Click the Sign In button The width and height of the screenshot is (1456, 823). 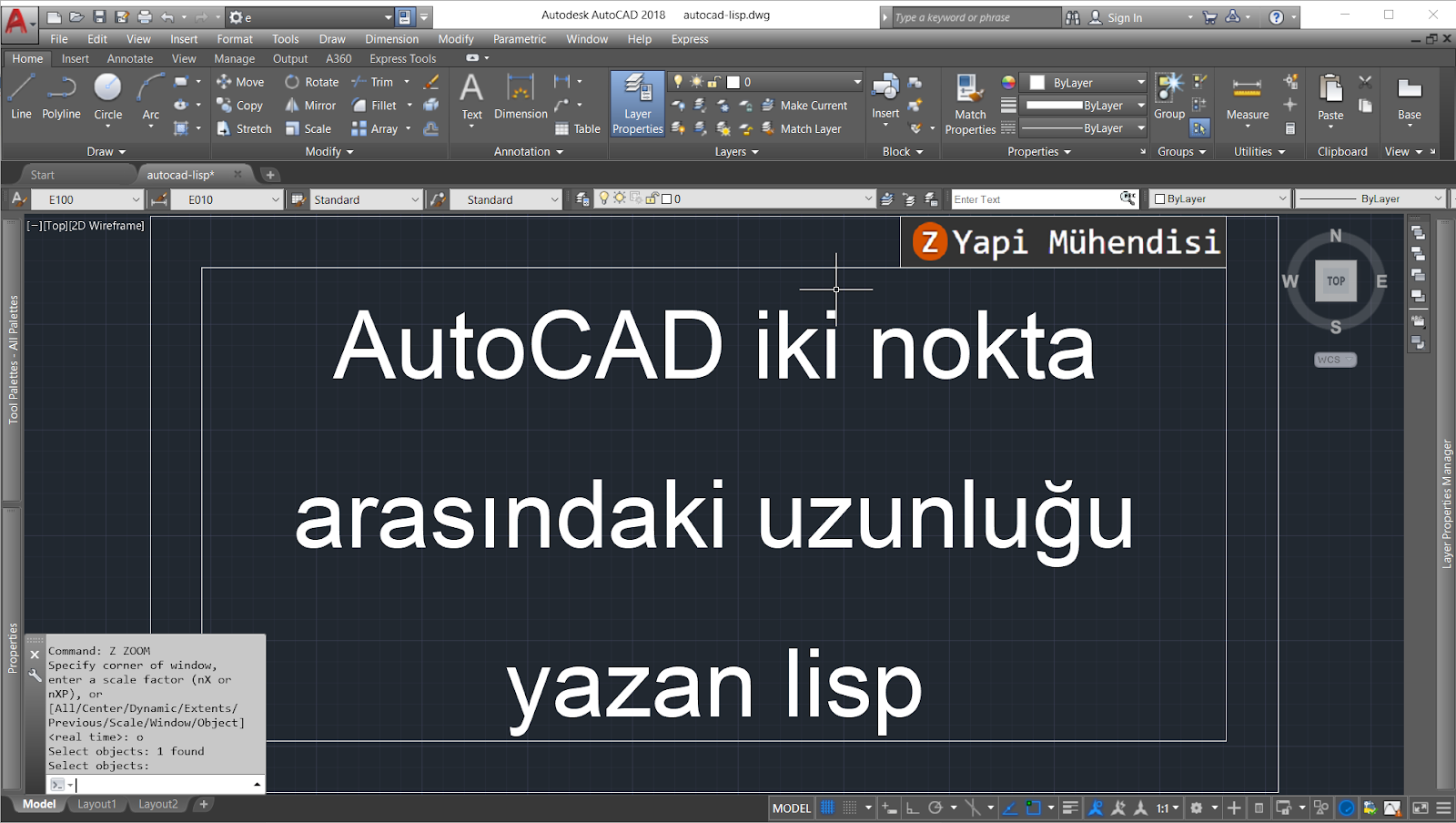click(x=1115, y=17)
